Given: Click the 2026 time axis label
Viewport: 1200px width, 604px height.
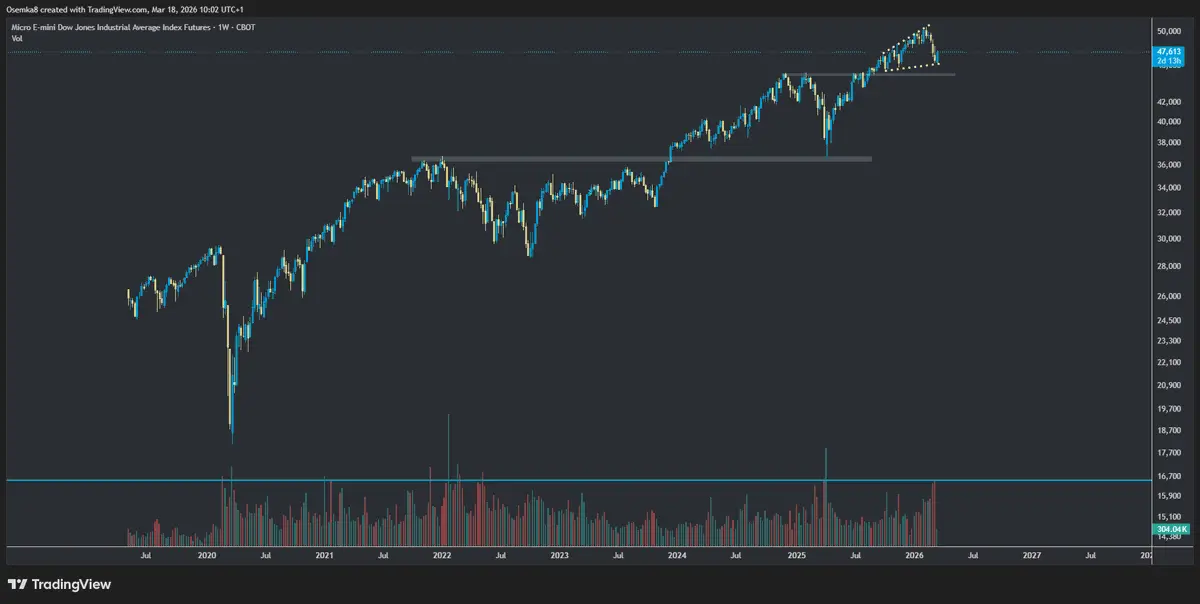Looking at the screenshot, I should [x=914, y=554].
